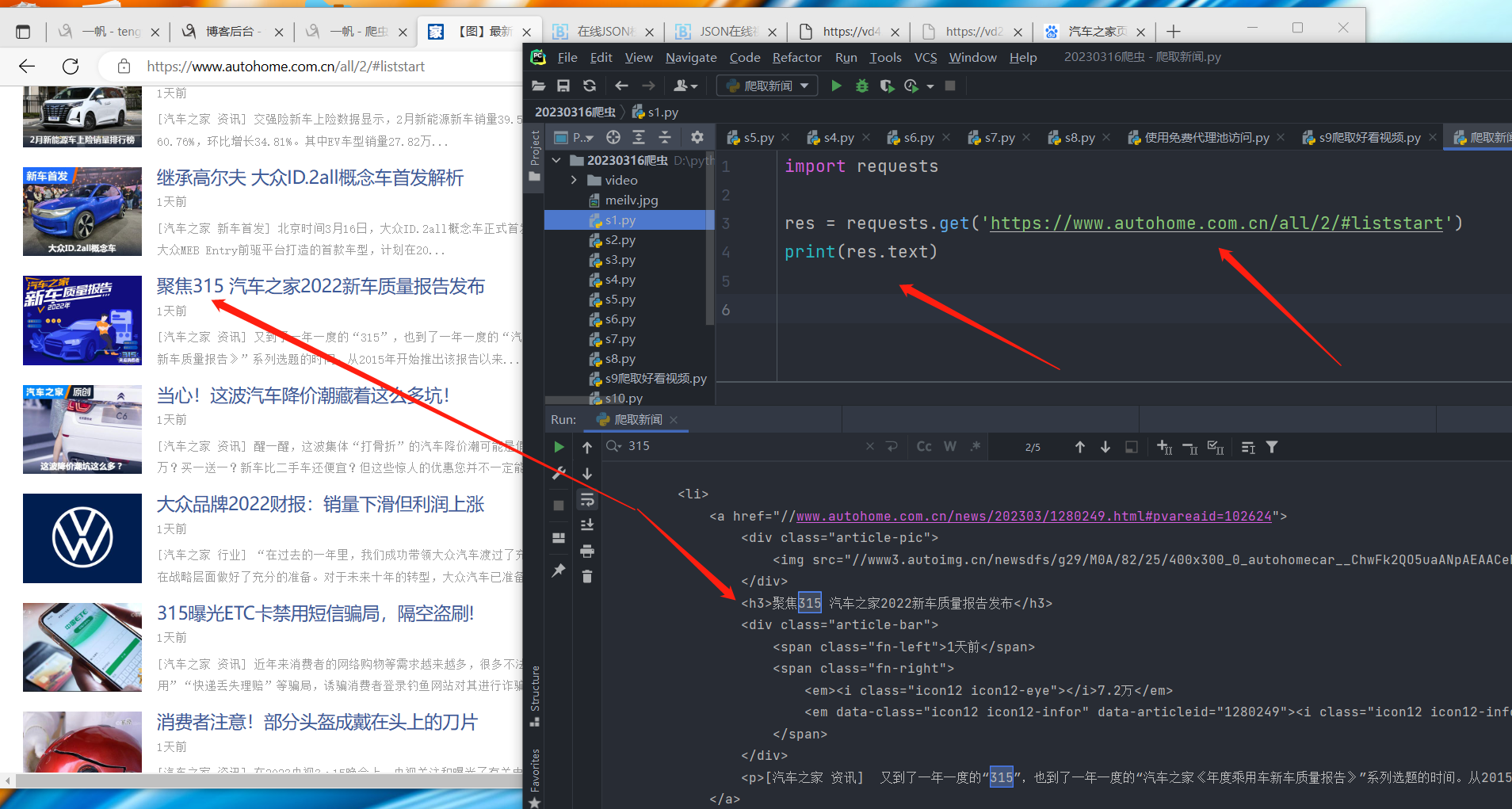This screenshot has width=1512, height=809.
Task: Open the Navigate menu
Action: (x=691, y=57)
